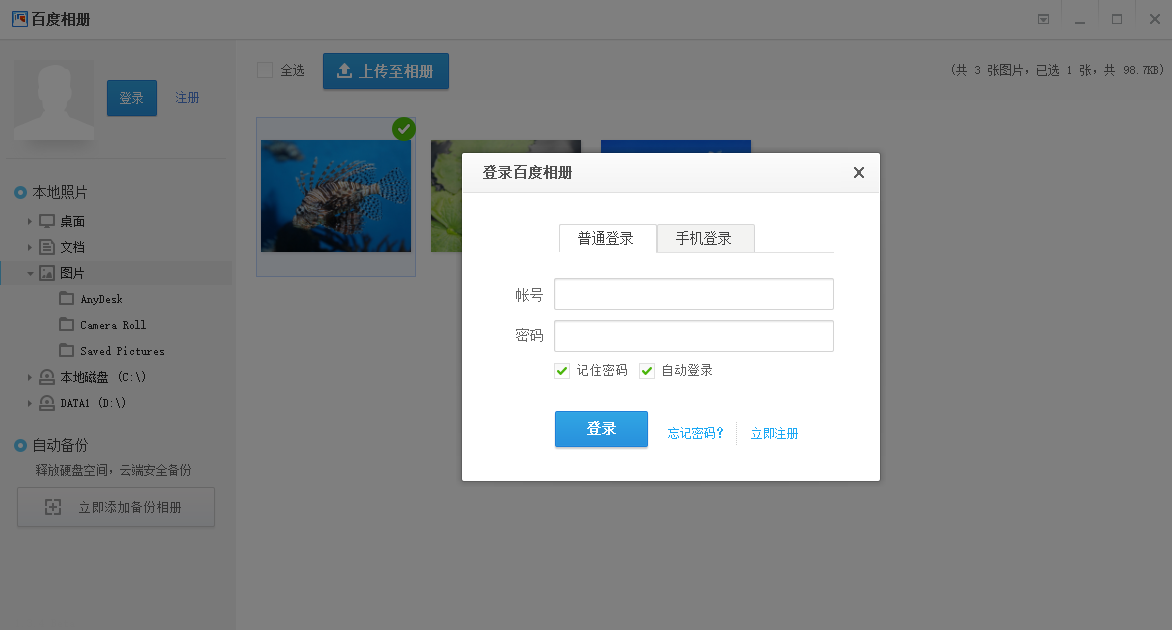Maximize the Baidu Album window
Screen dimensions: 1172x630
click(1117, 19)
